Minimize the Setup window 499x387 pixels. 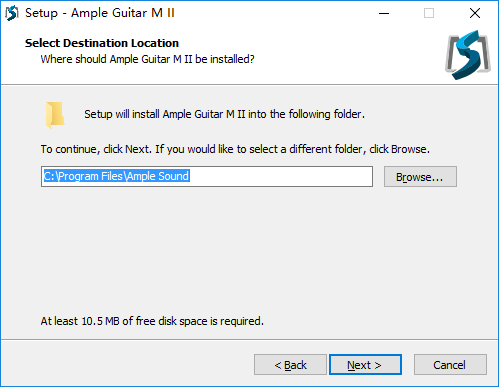pos(384,13)
